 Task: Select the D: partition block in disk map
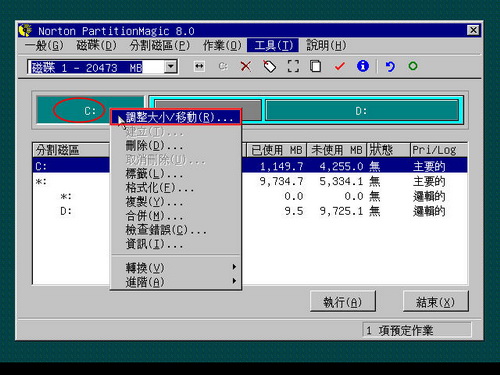[362, 111]
